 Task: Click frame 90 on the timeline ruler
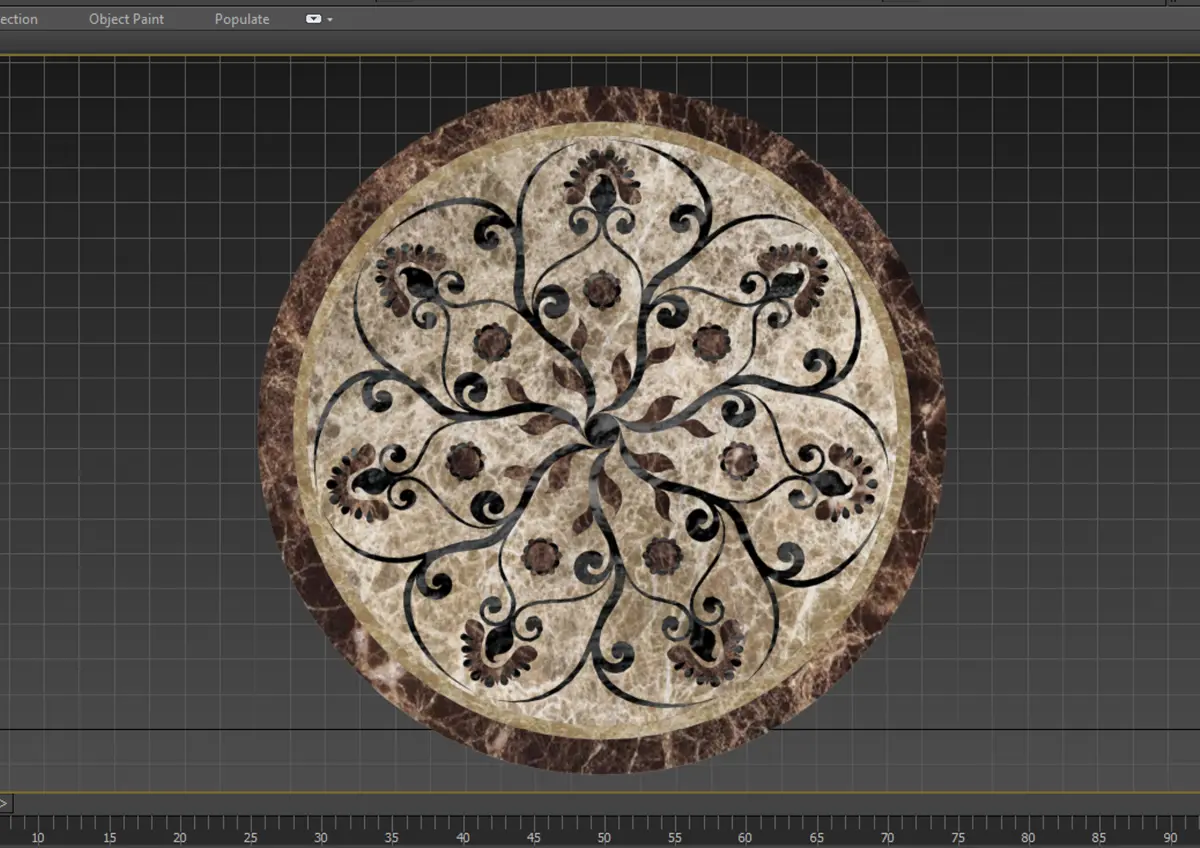[1170, 836]
